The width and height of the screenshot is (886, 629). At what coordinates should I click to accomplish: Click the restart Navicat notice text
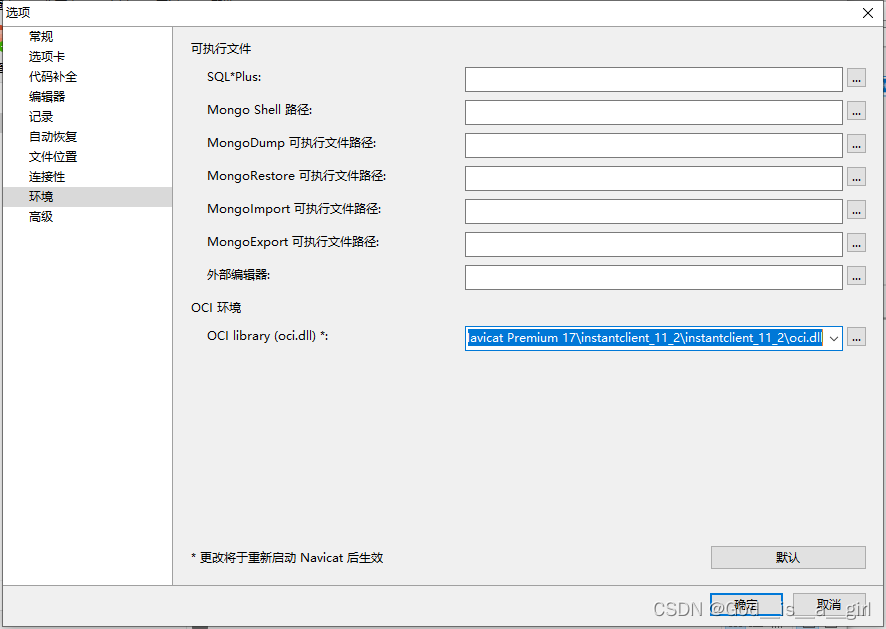point(287,557)
